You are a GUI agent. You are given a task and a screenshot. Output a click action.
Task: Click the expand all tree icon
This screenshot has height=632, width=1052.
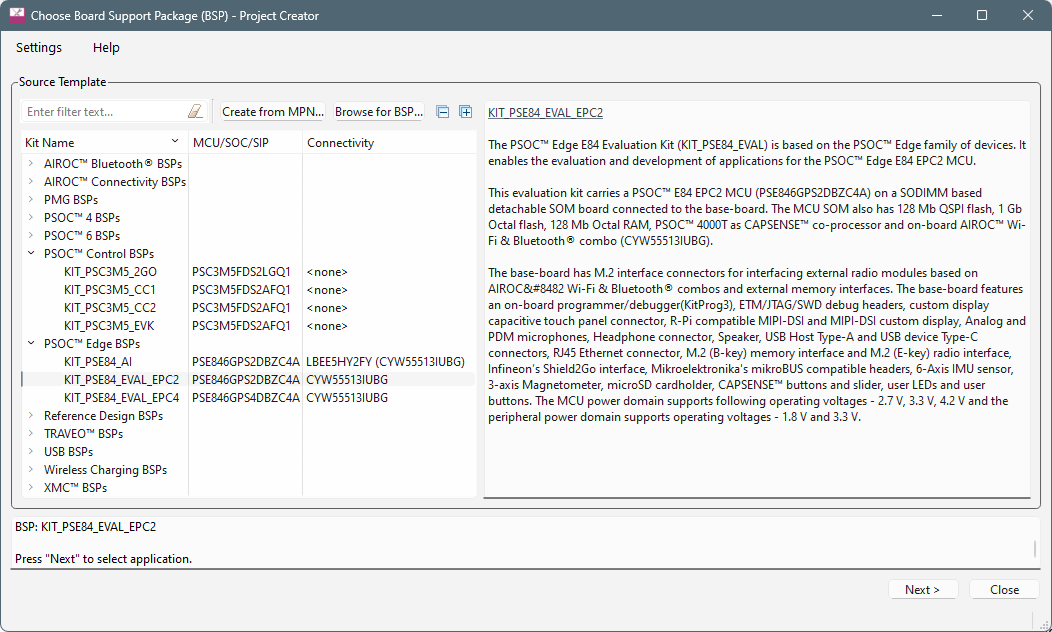pos(465,112)
